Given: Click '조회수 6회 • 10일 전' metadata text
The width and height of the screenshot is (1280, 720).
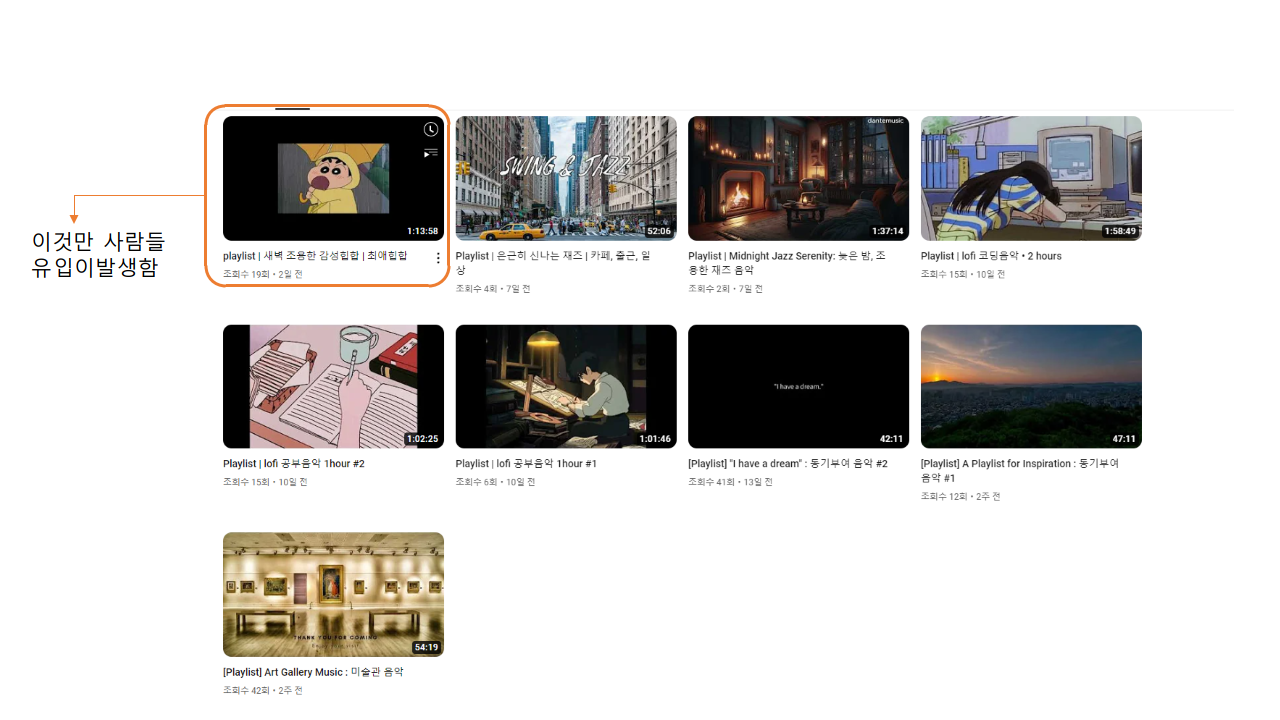Looking at the screenshot, I should tap(496, 482).
